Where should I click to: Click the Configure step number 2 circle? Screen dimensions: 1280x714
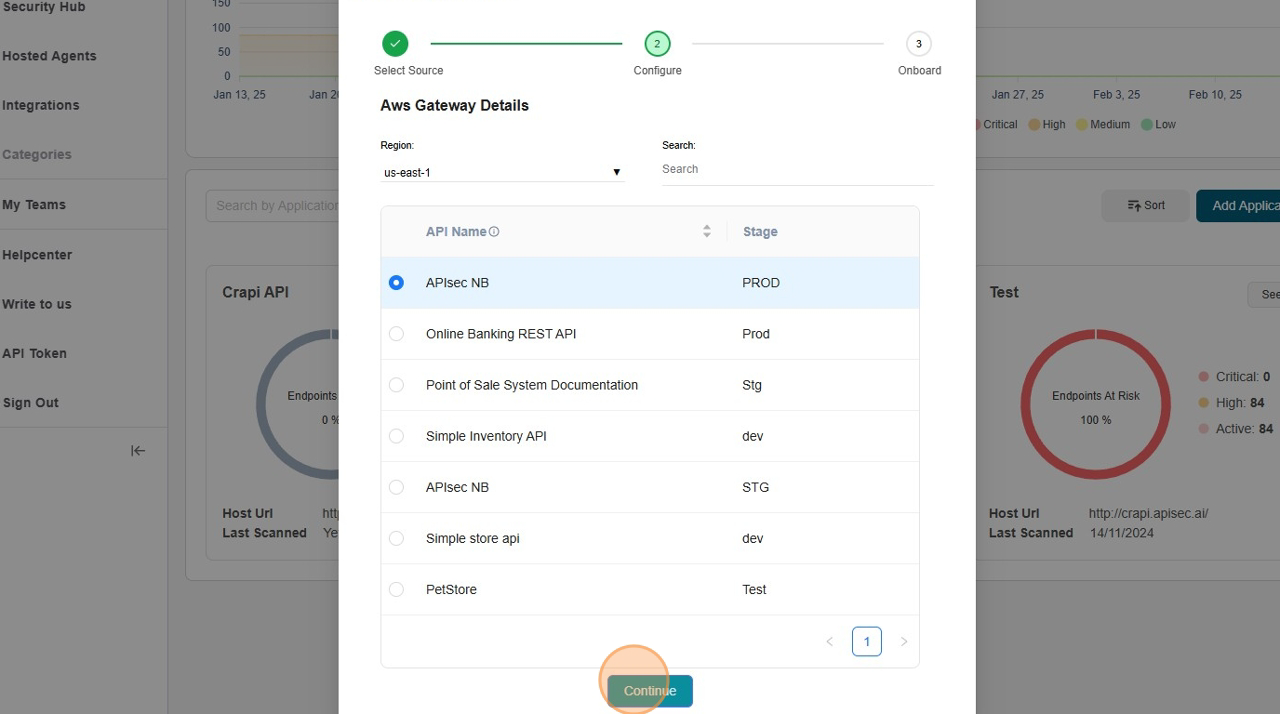[x=657, y=44]
